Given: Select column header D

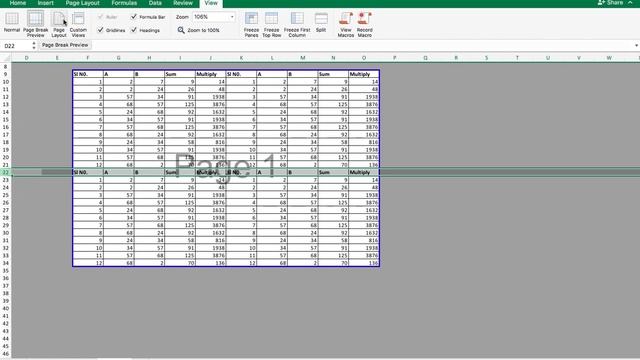Looking at the screenshot, I should click(x=27, y=58).
